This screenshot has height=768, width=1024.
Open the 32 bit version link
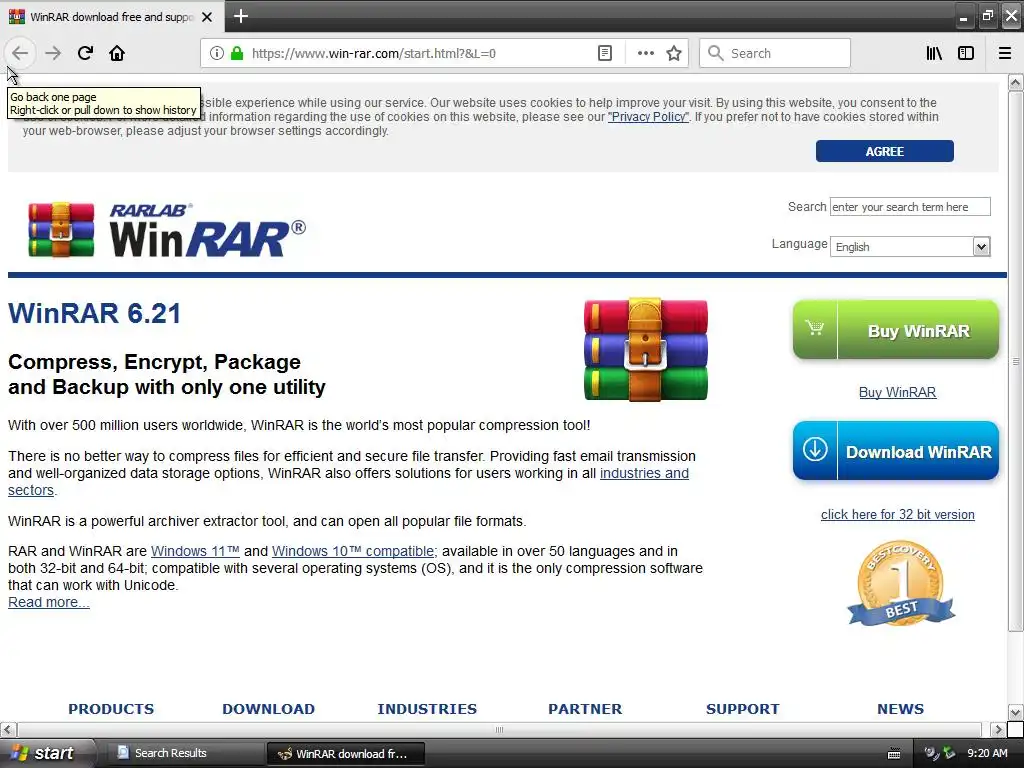click(x=897, y=515)
